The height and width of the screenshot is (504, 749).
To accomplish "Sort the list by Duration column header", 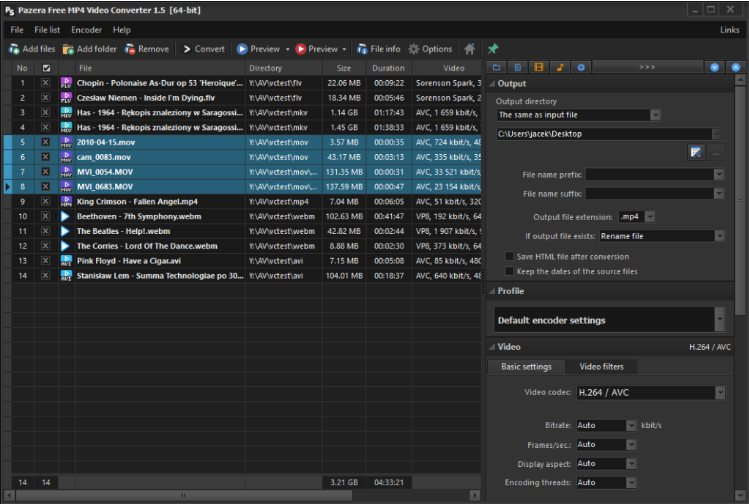I will click(x=388, y=68).
